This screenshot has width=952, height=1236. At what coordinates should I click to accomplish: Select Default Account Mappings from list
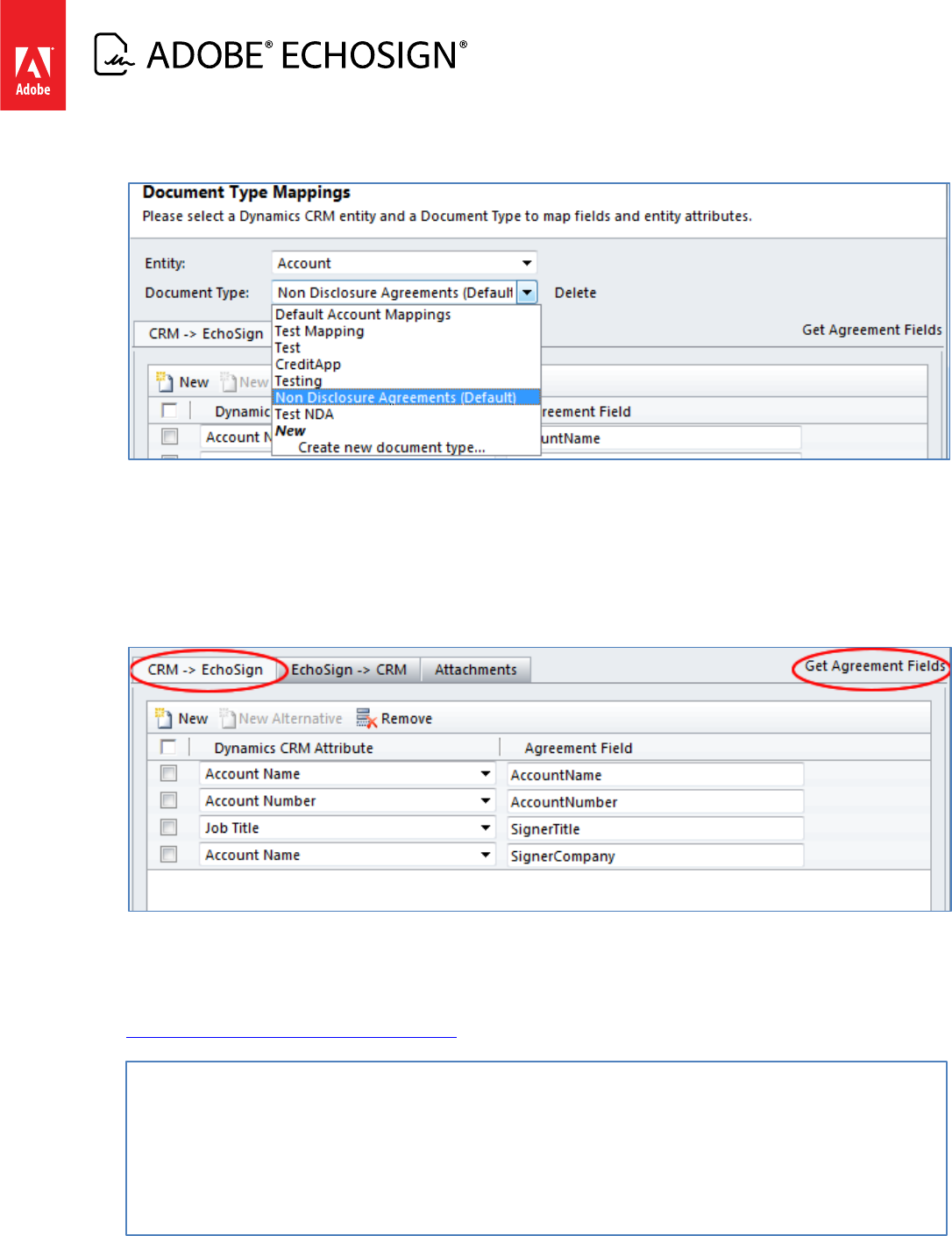tap(363, 314)
